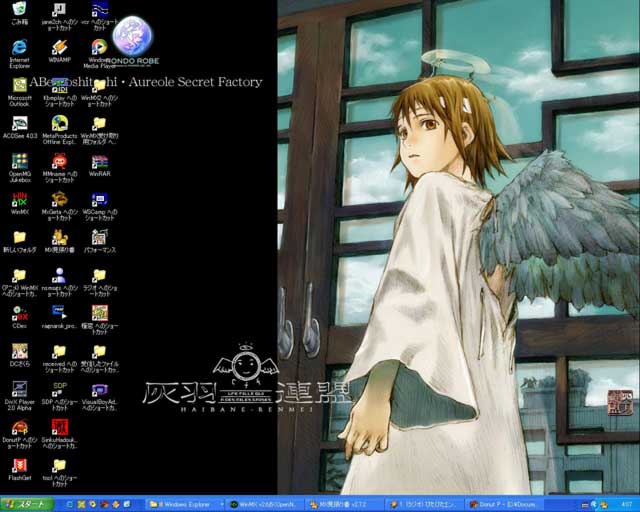Image resolution: width=640 pixels, height=512 pixels.
Task: Launch Internet Explorer from the desktop
Action: [x=19, y=47]
